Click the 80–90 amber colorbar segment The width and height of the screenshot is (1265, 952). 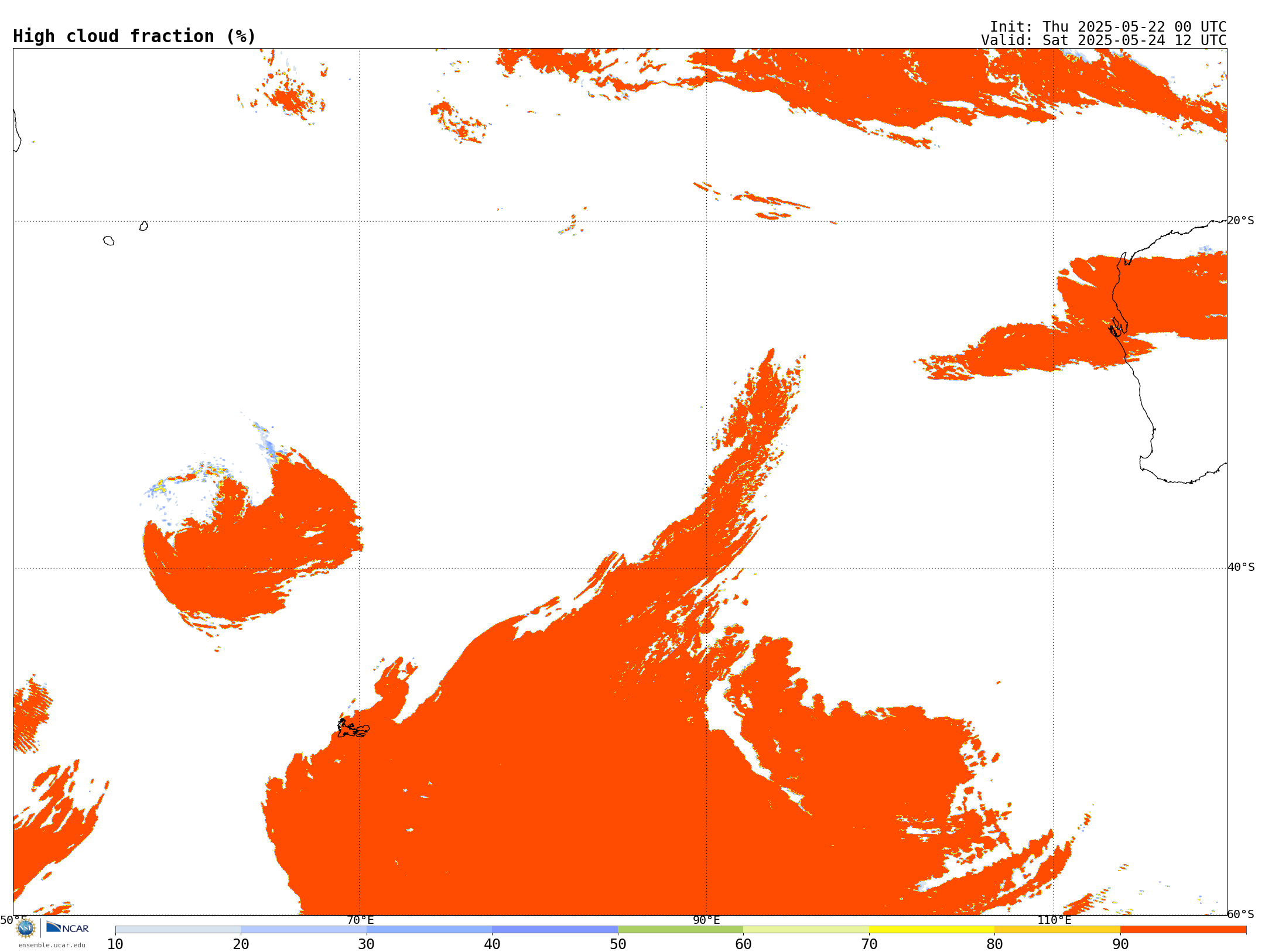[1057, 930]
